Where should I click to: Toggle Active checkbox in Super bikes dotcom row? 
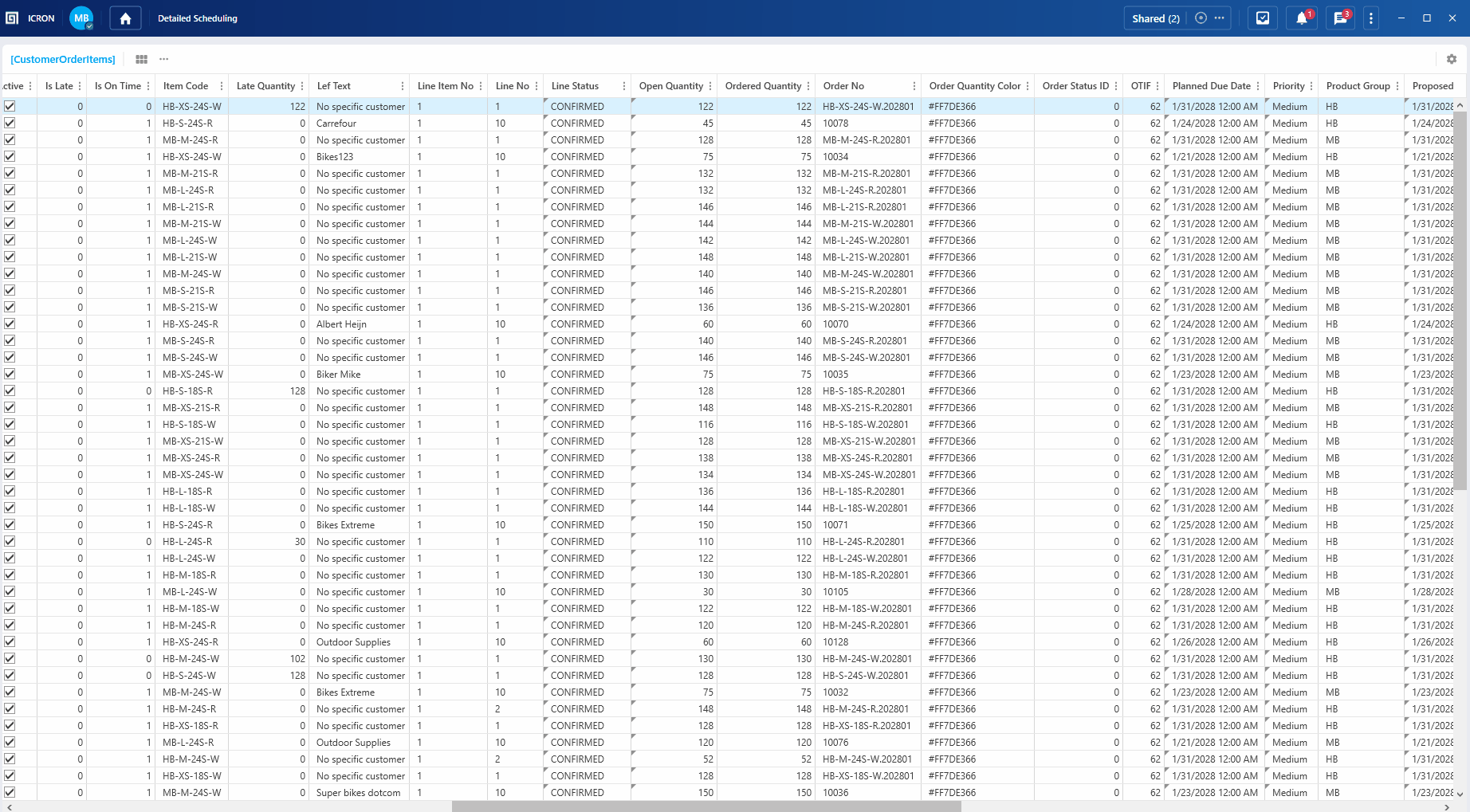pyautogui.click(x=10, y=792)
